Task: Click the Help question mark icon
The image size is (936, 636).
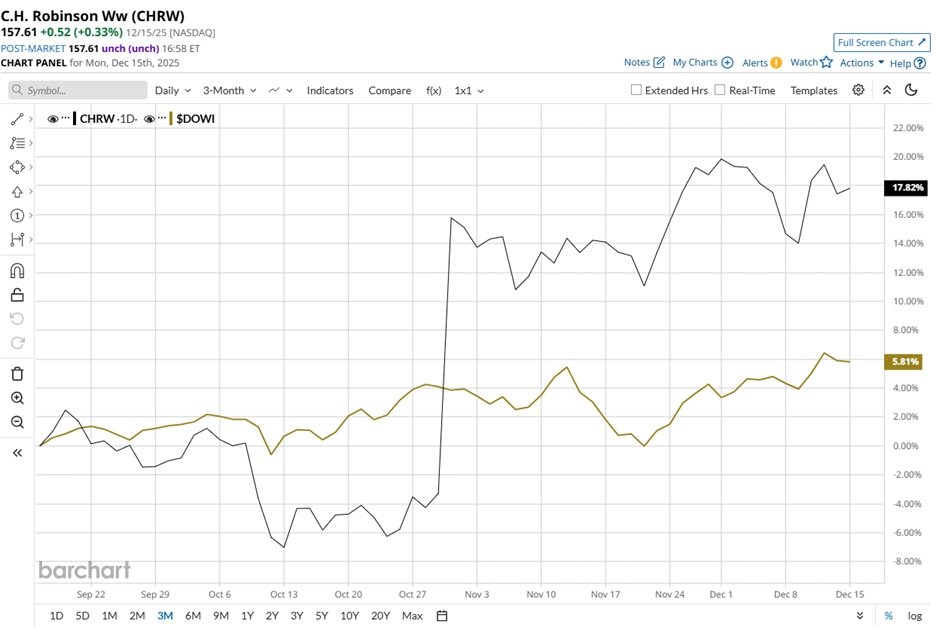Action: point(920,63)
